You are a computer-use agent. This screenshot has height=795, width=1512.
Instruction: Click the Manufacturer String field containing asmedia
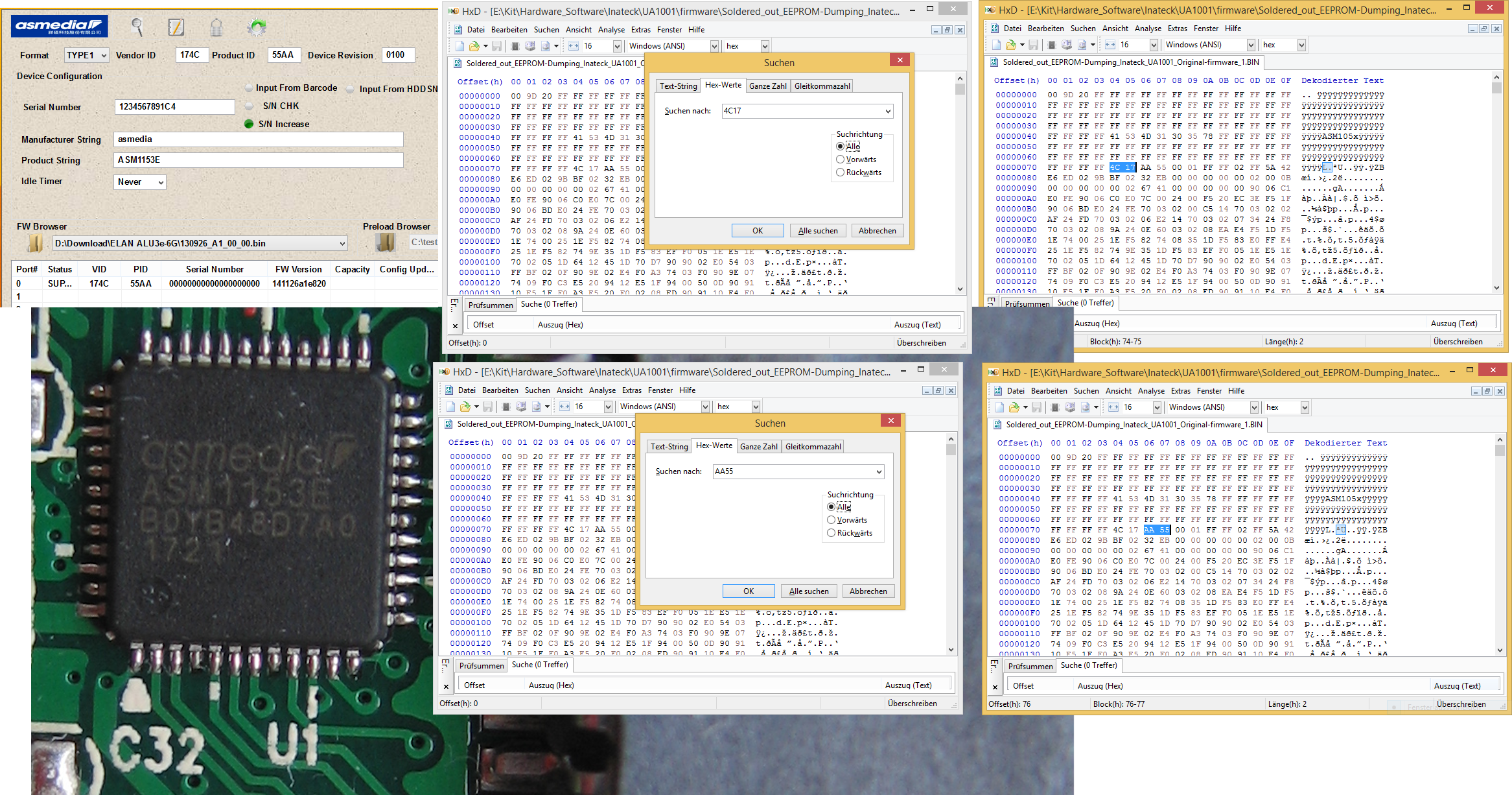[x=258, y=139]
